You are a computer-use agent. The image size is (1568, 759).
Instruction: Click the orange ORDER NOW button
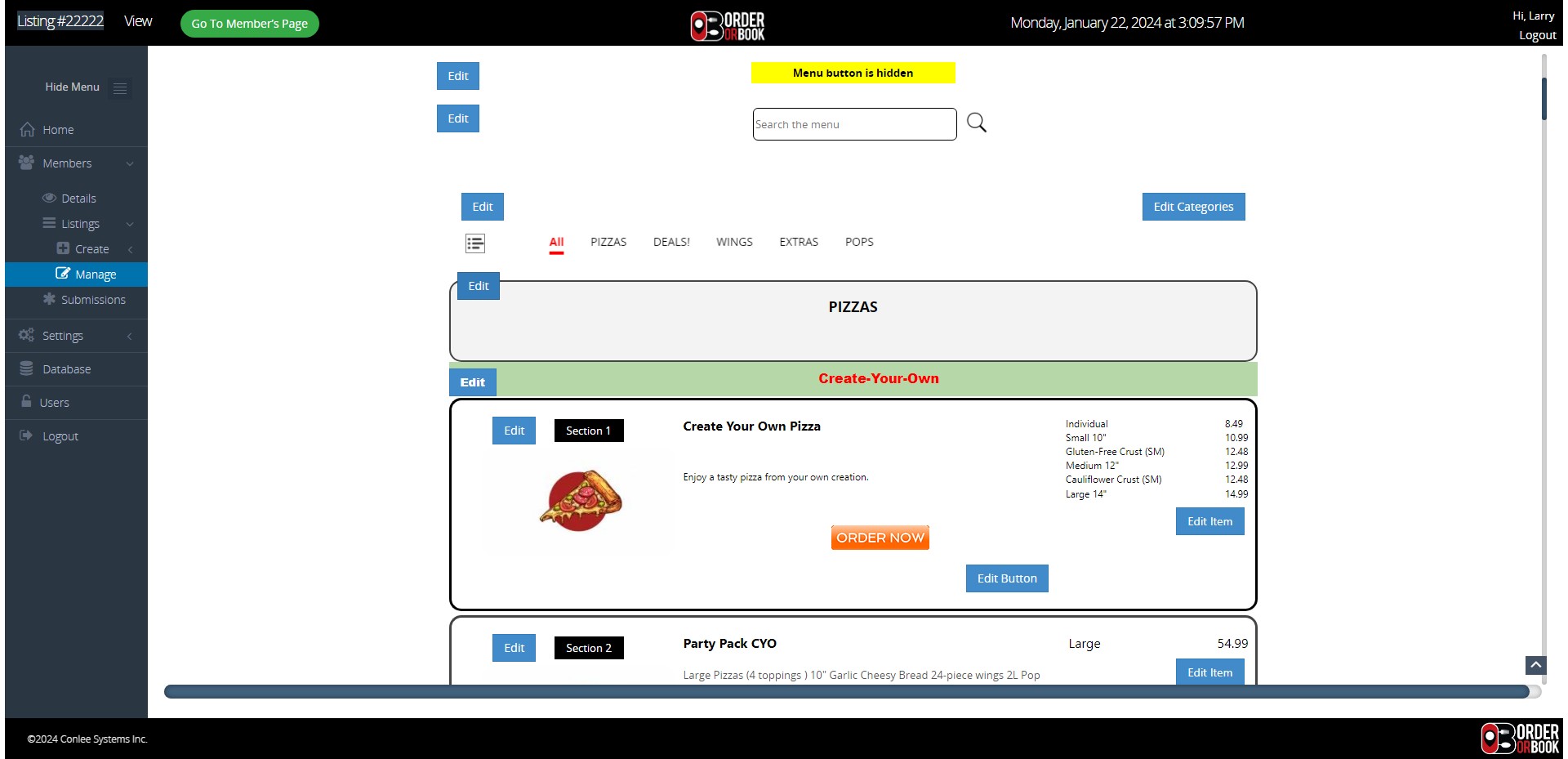pyautogui.click(x=880, y=538)
